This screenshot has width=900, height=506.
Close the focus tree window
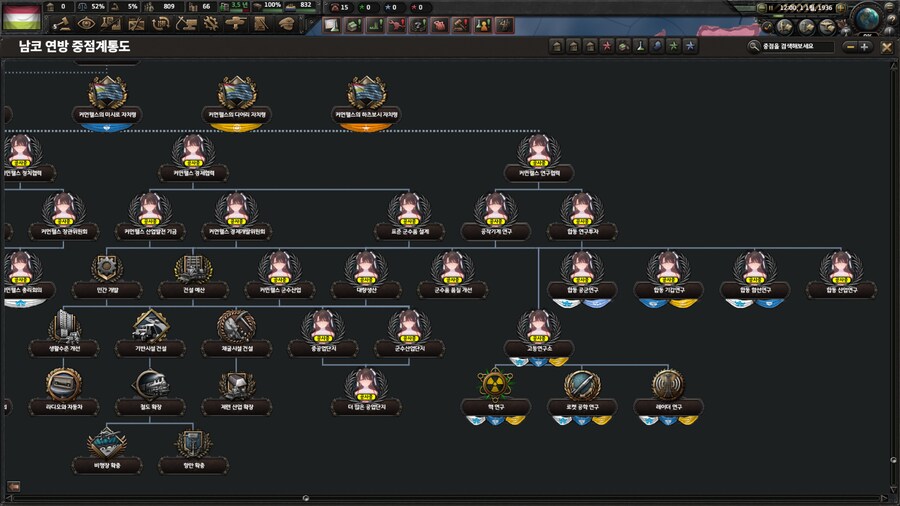coord(886,46)
